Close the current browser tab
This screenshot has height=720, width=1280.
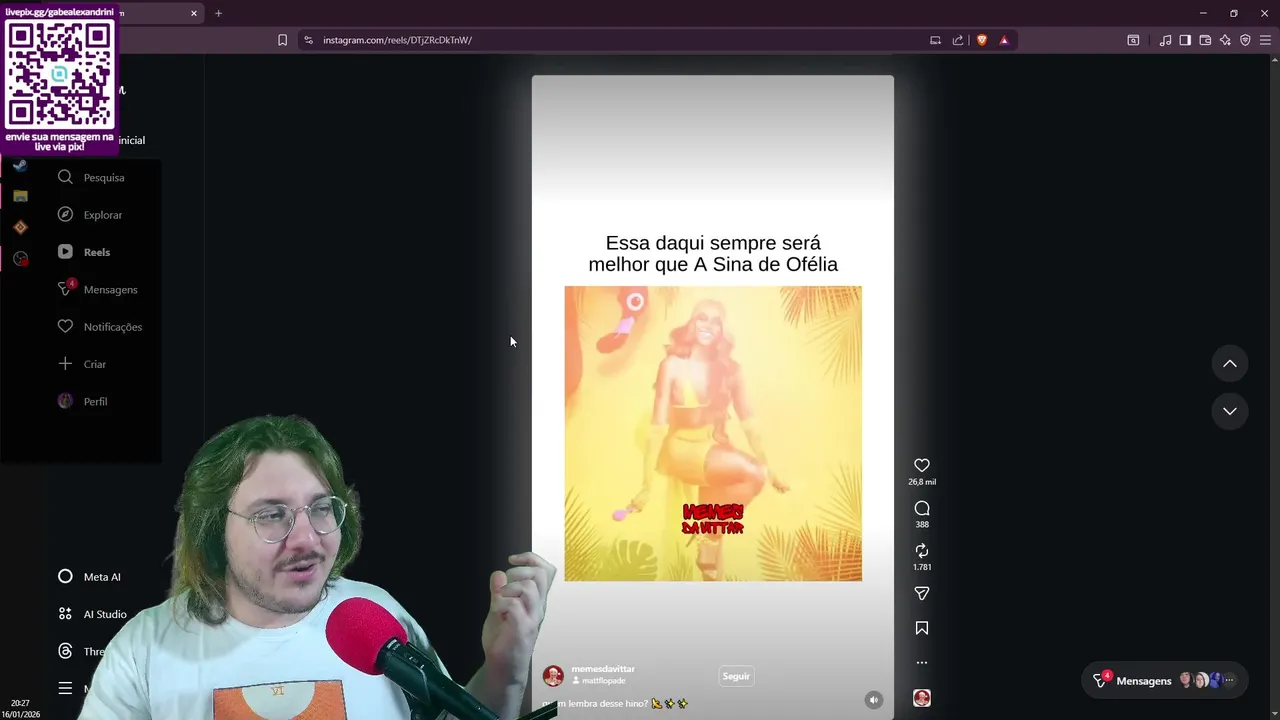pos(194,13)
